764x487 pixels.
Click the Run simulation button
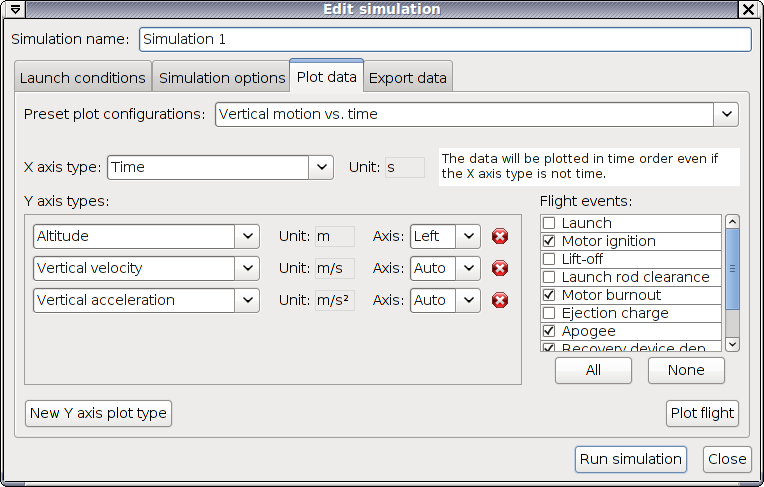[631, 460]
